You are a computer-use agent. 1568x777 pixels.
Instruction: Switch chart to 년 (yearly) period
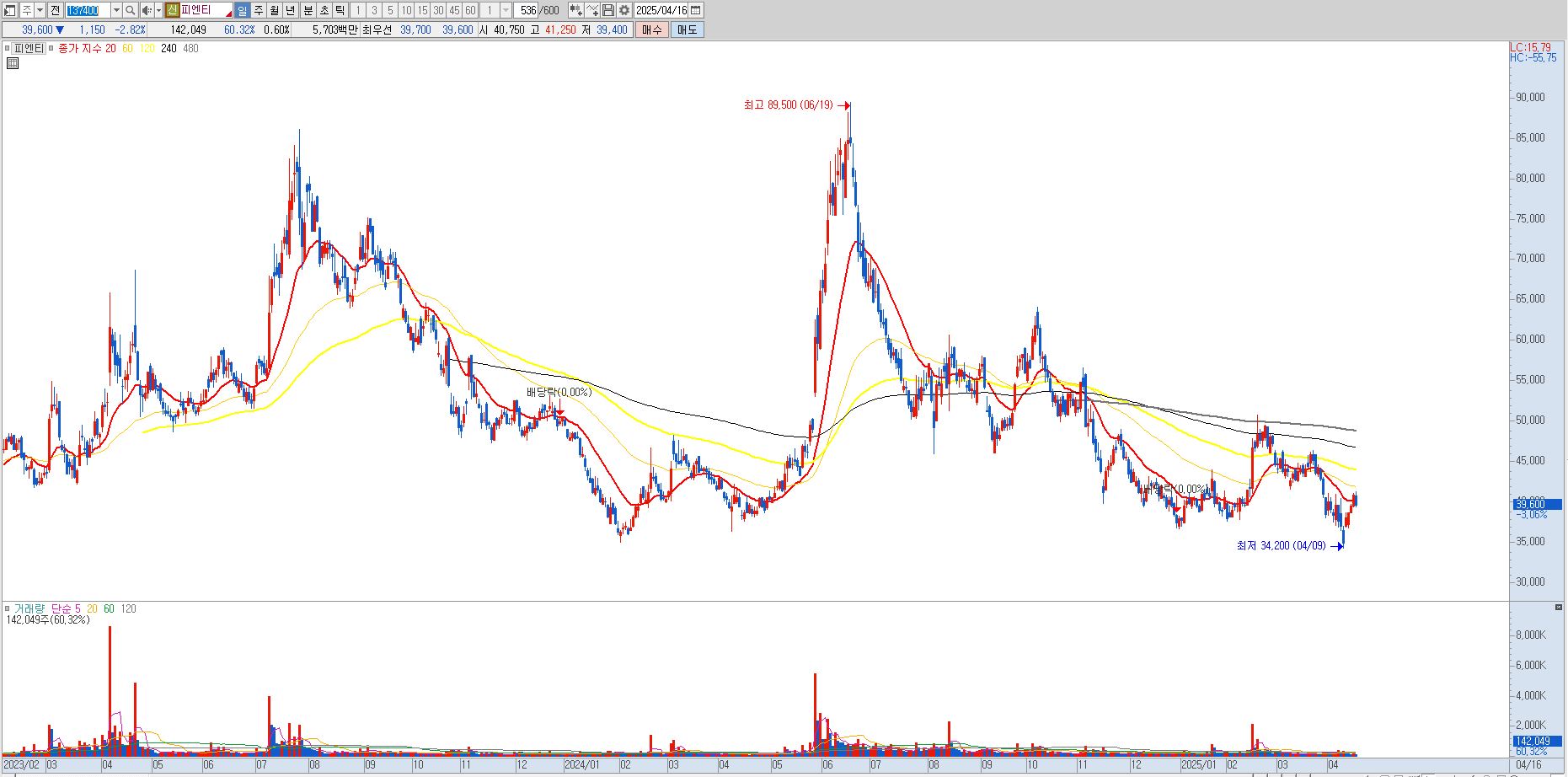[x=291, y=10]
